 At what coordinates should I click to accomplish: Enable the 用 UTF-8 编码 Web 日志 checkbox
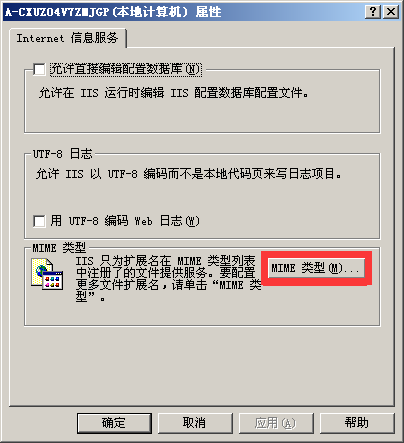pos(39,221)
